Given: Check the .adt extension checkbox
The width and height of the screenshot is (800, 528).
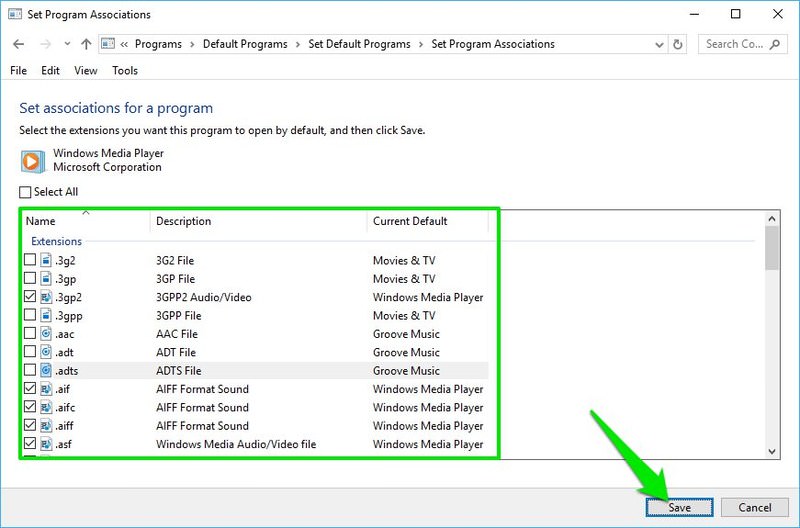Looking at the screenshot, I should [x=30, y=351].
